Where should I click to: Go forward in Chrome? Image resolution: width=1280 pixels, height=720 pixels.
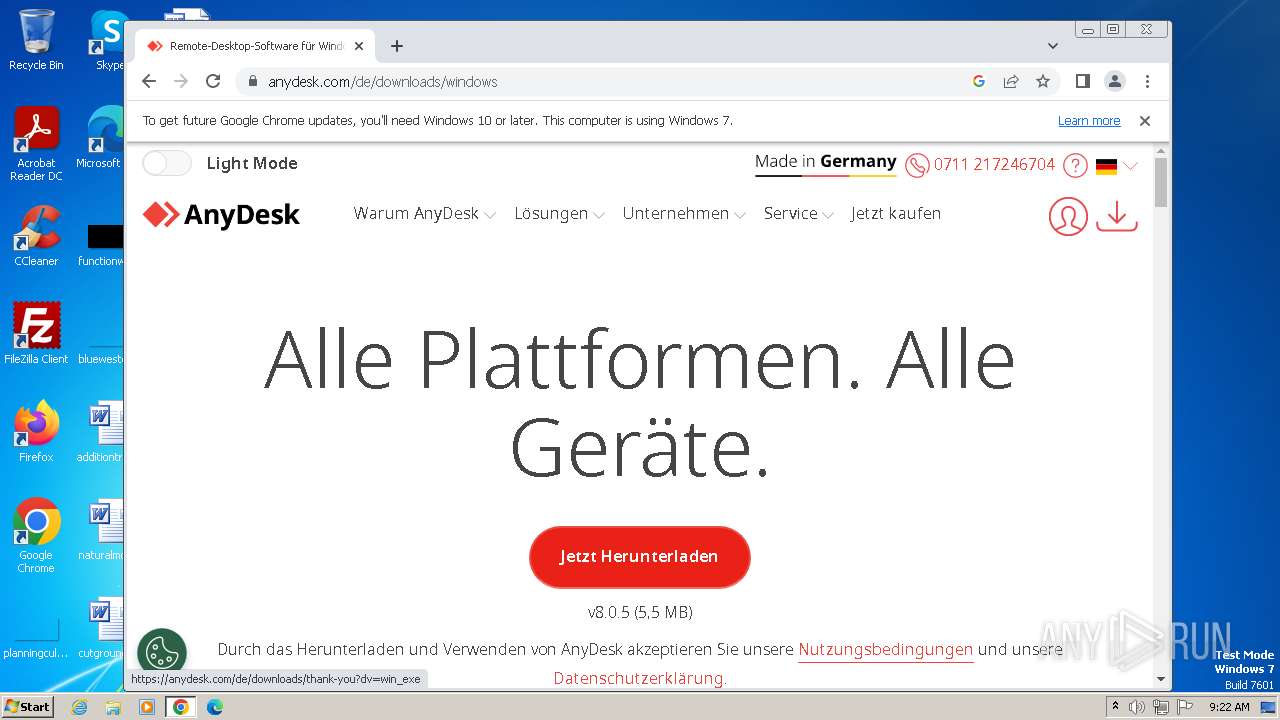[x=181, y=82]
